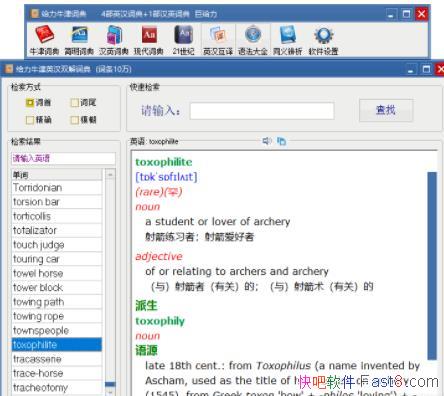This screenshot has width=444, height=396.
Task: Focus the 请输入 quick search input box
Action: point(262,111)
